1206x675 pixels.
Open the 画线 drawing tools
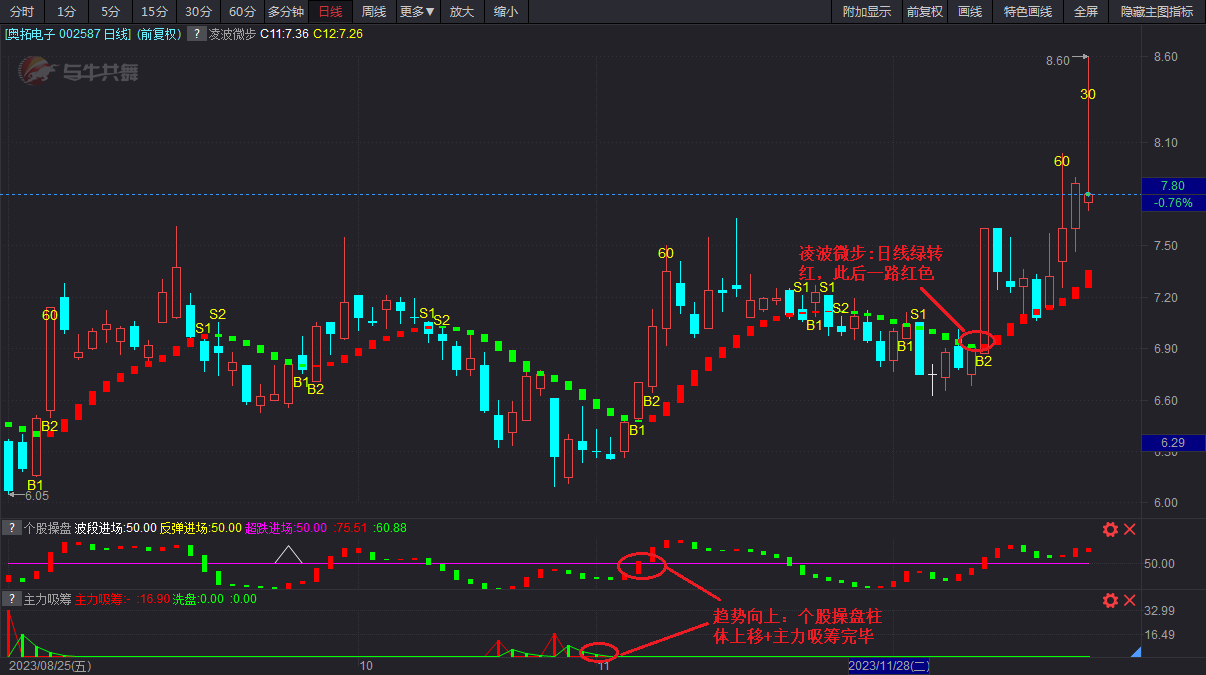tap(969, 12)
